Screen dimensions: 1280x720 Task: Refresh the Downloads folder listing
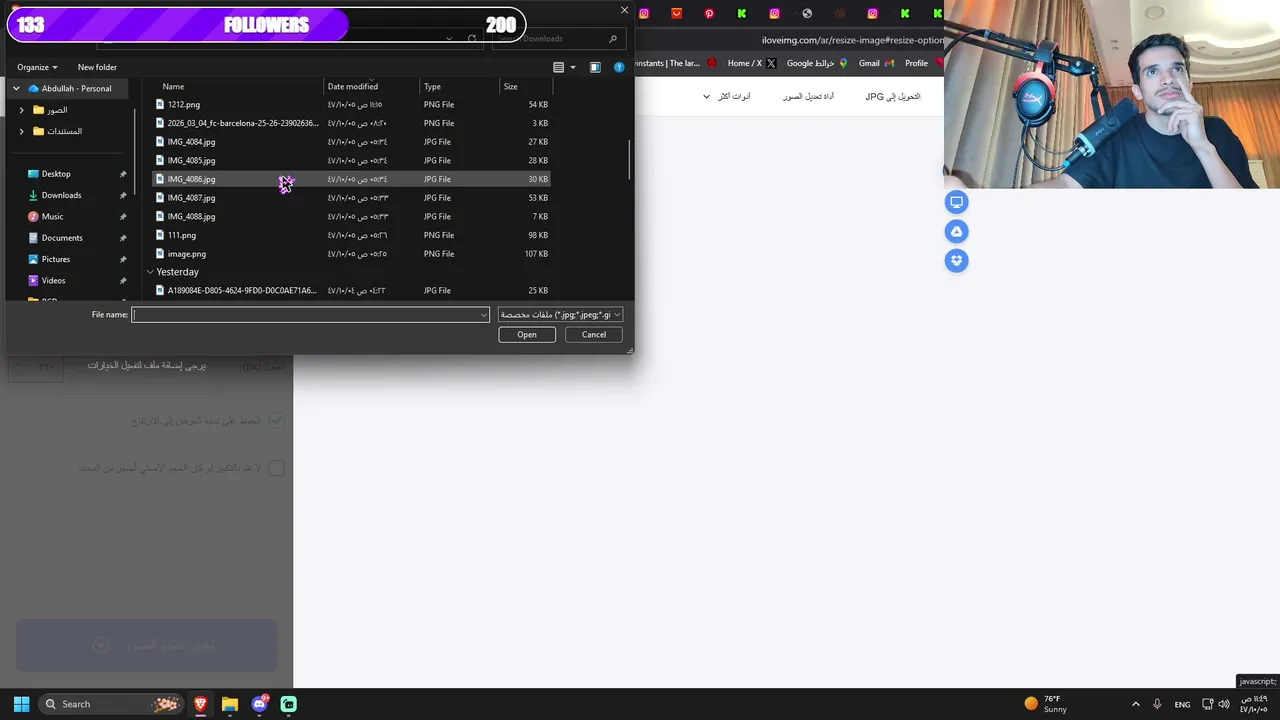[x=472, y=39]
